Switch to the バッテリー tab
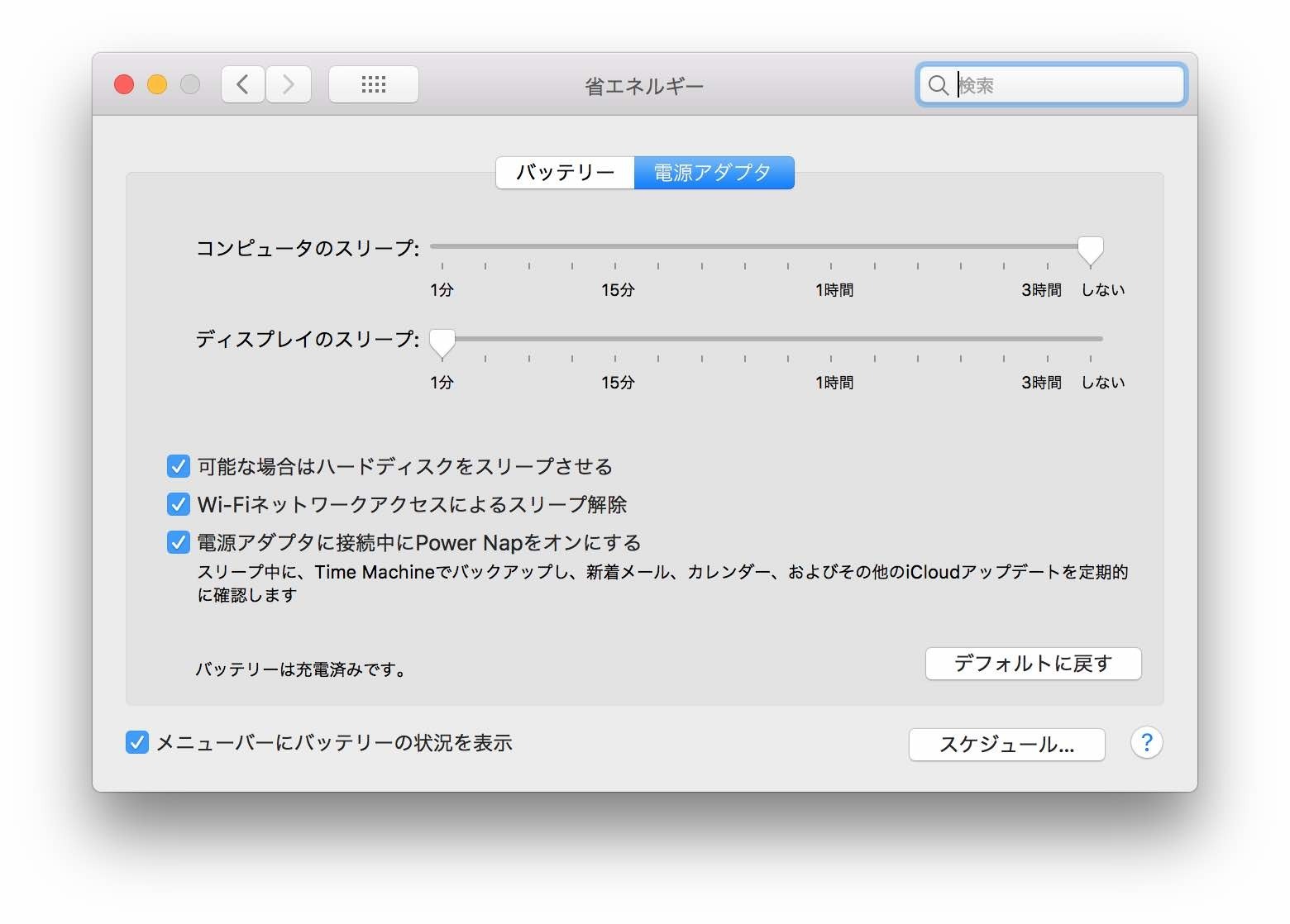 pyautogui.click(x=565, y=173)
